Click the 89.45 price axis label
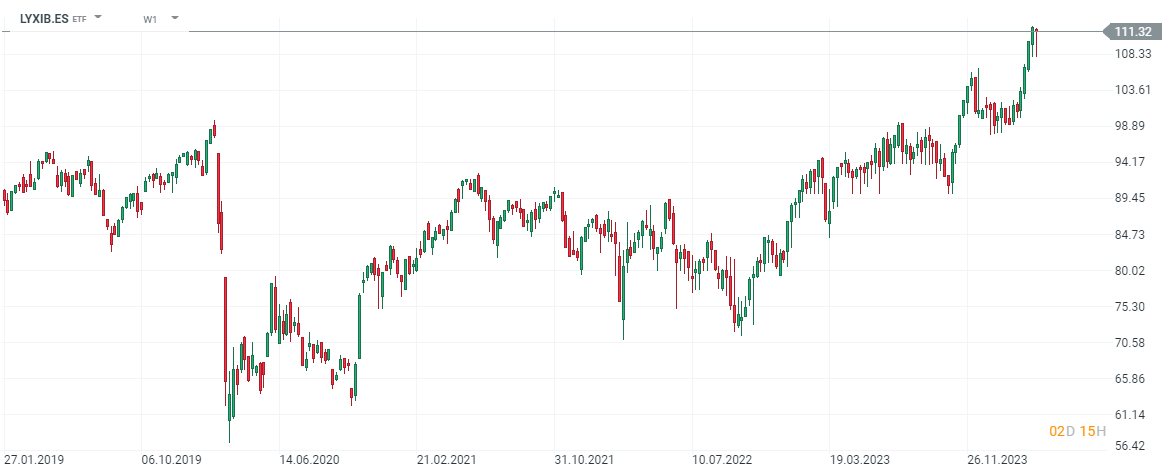Screen dimensions: 1175x476 (x=1135, y=198)
